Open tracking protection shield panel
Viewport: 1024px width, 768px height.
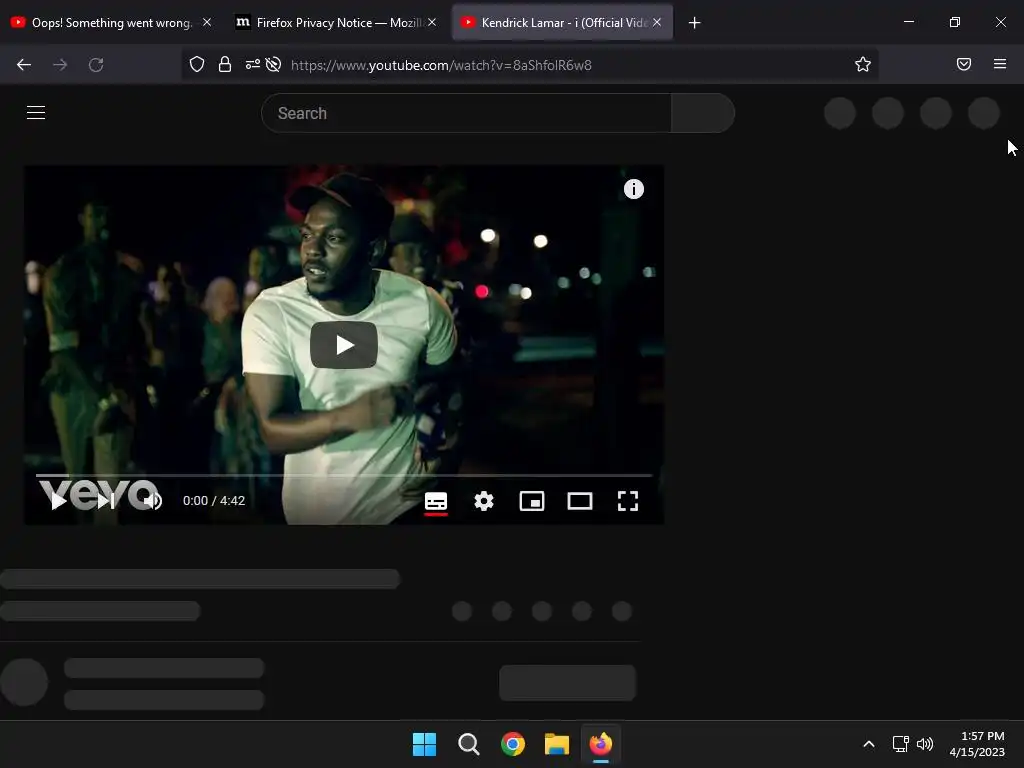tap(197, 65)
